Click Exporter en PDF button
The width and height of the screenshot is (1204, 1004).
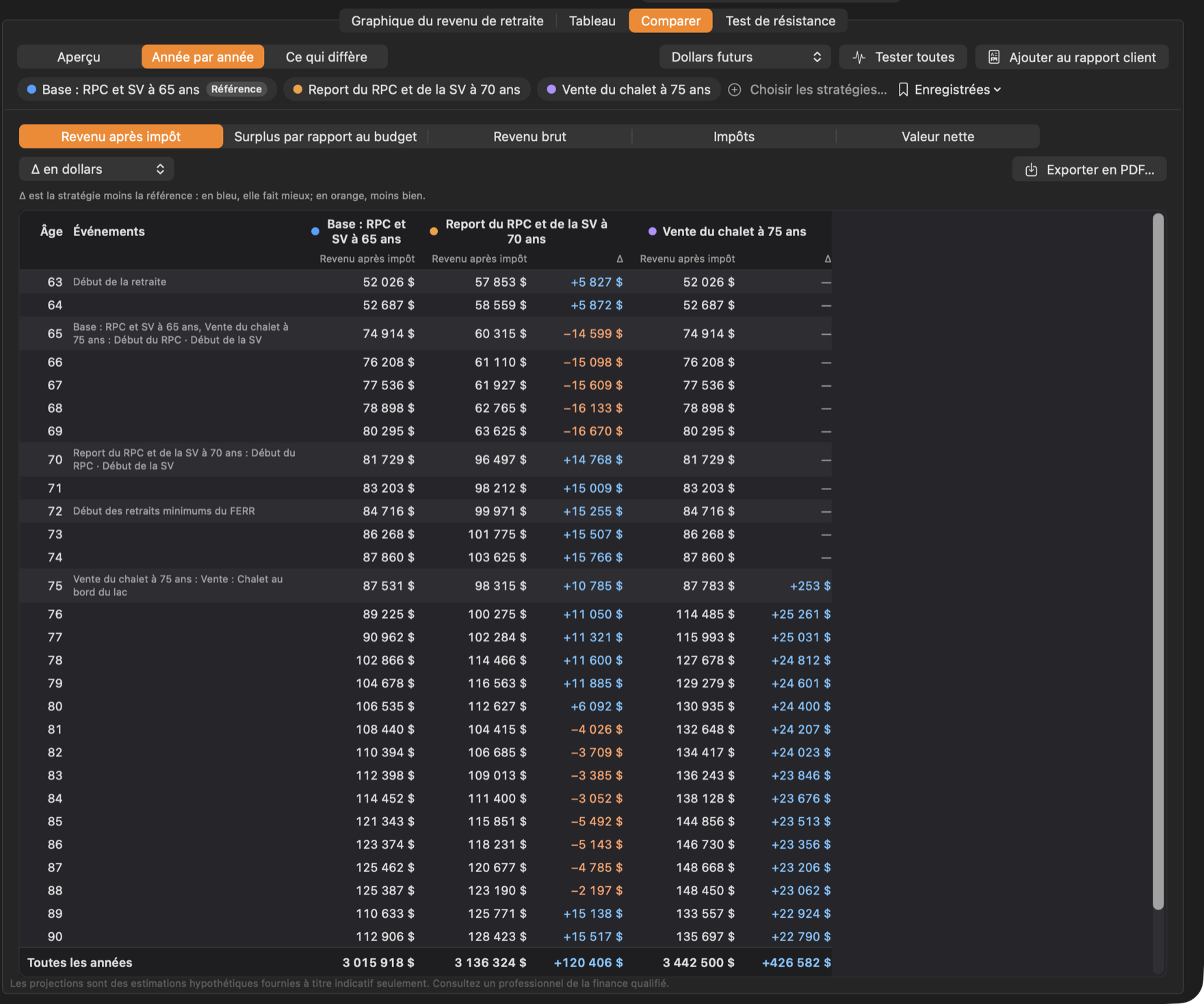1090,170
